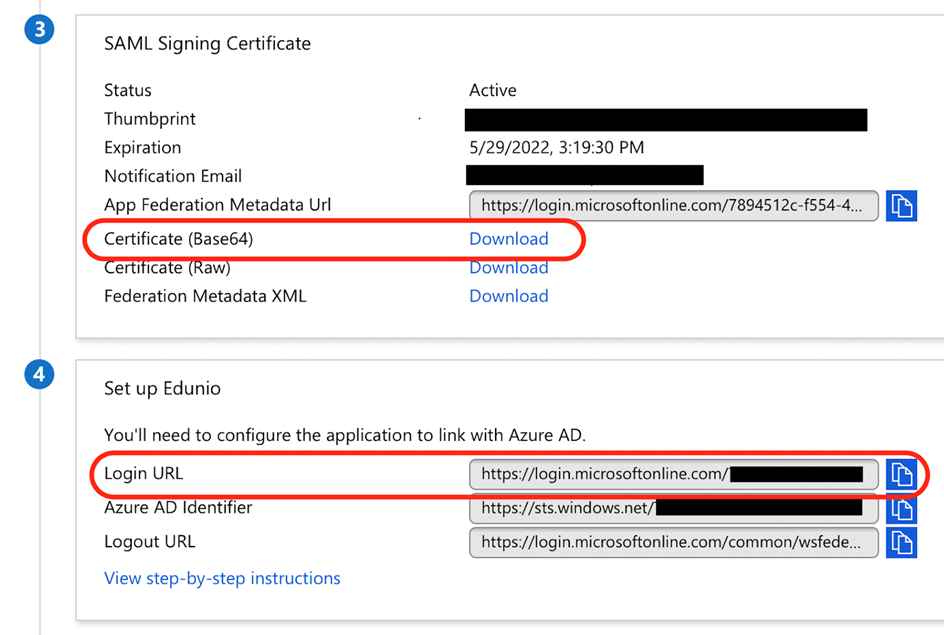The height and width of the screenshot is (635, 944).
Task: Click the SAML Signing Certificate heading
Action: click(207, 44)
